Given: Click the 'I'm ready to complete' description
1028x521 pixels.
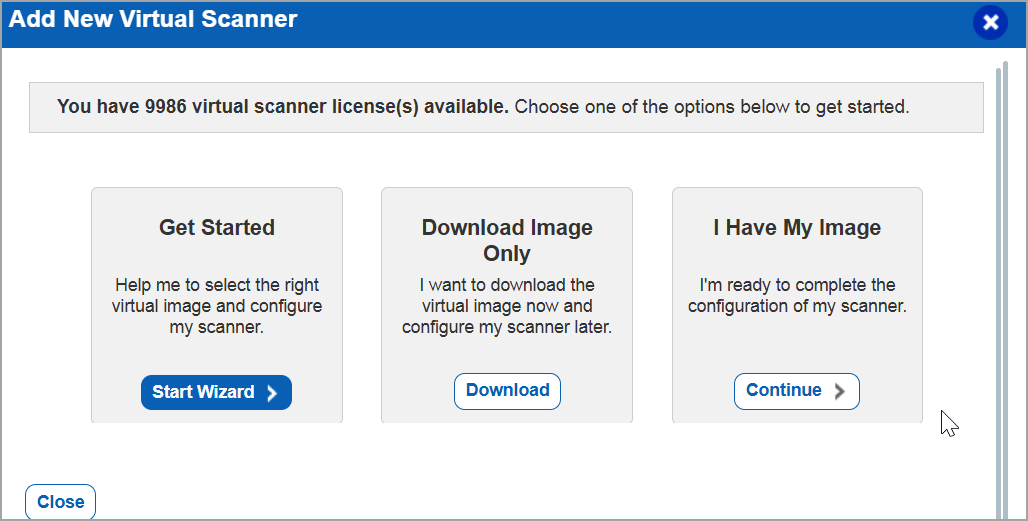Looking at the screenshot, I should pyautogui.click(x=797, y=296).
